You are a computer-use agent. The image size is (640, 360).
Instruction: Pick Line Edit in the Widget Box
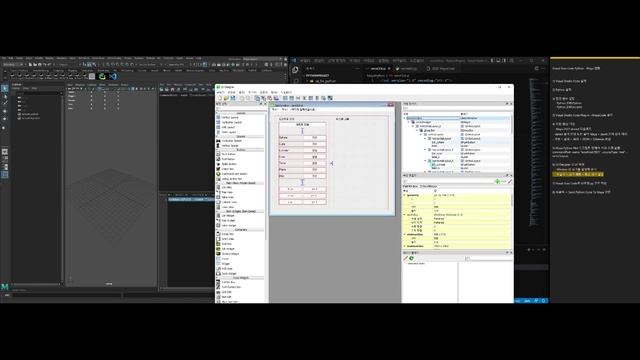click(x=227, y=292)
